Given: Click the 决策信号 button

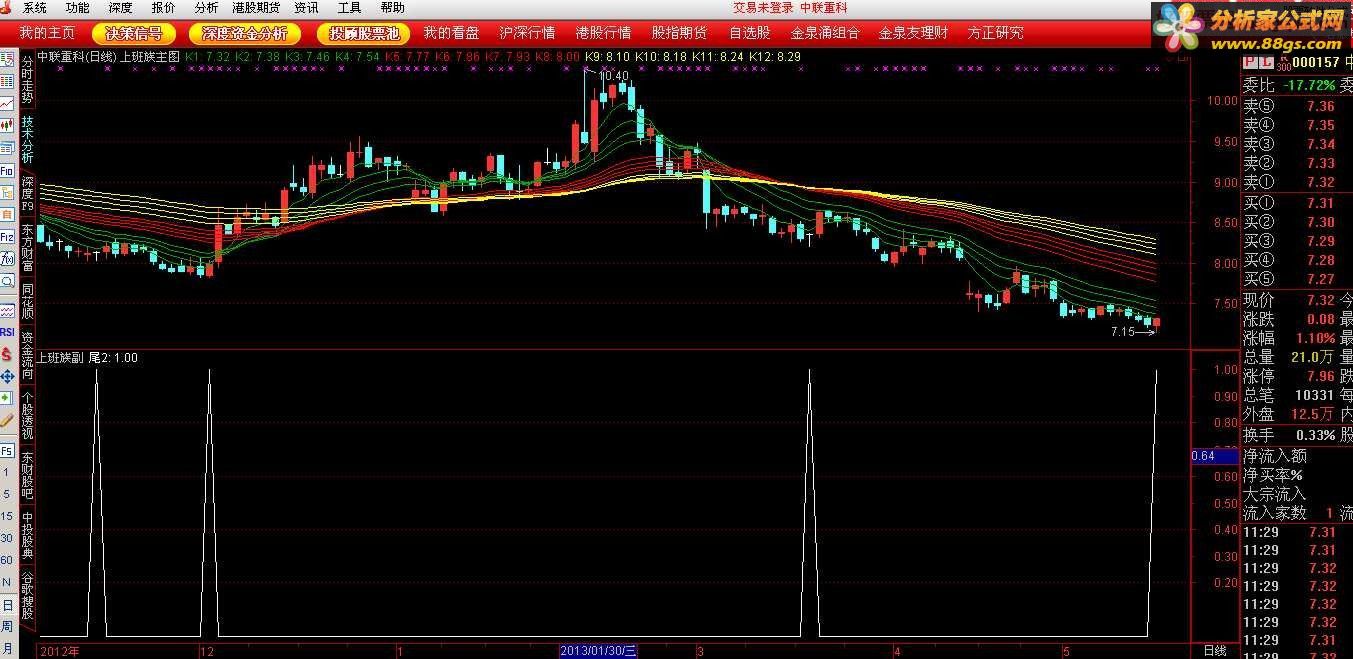Looking at the screenshot, I should coord(134,33).
